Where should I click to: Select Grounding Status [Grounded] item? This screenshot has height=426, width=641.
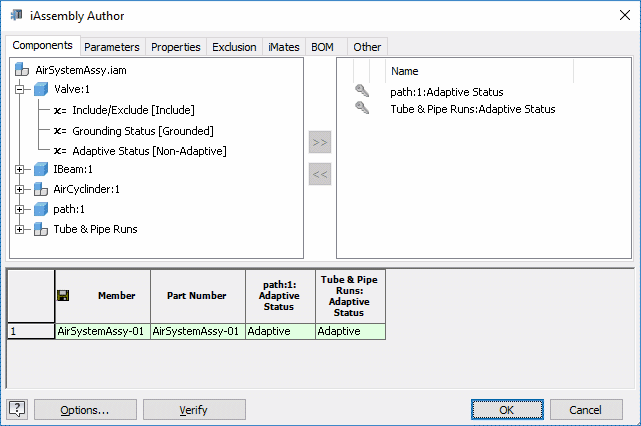pos(143,131)
